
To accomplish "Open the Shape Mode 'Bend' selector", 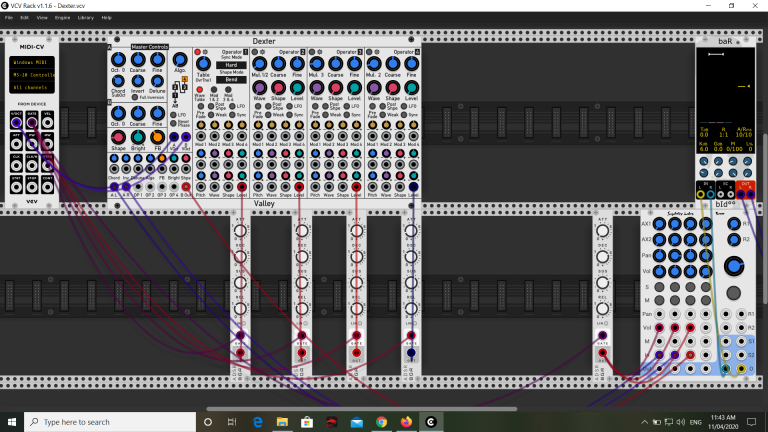I will [231, 79].
